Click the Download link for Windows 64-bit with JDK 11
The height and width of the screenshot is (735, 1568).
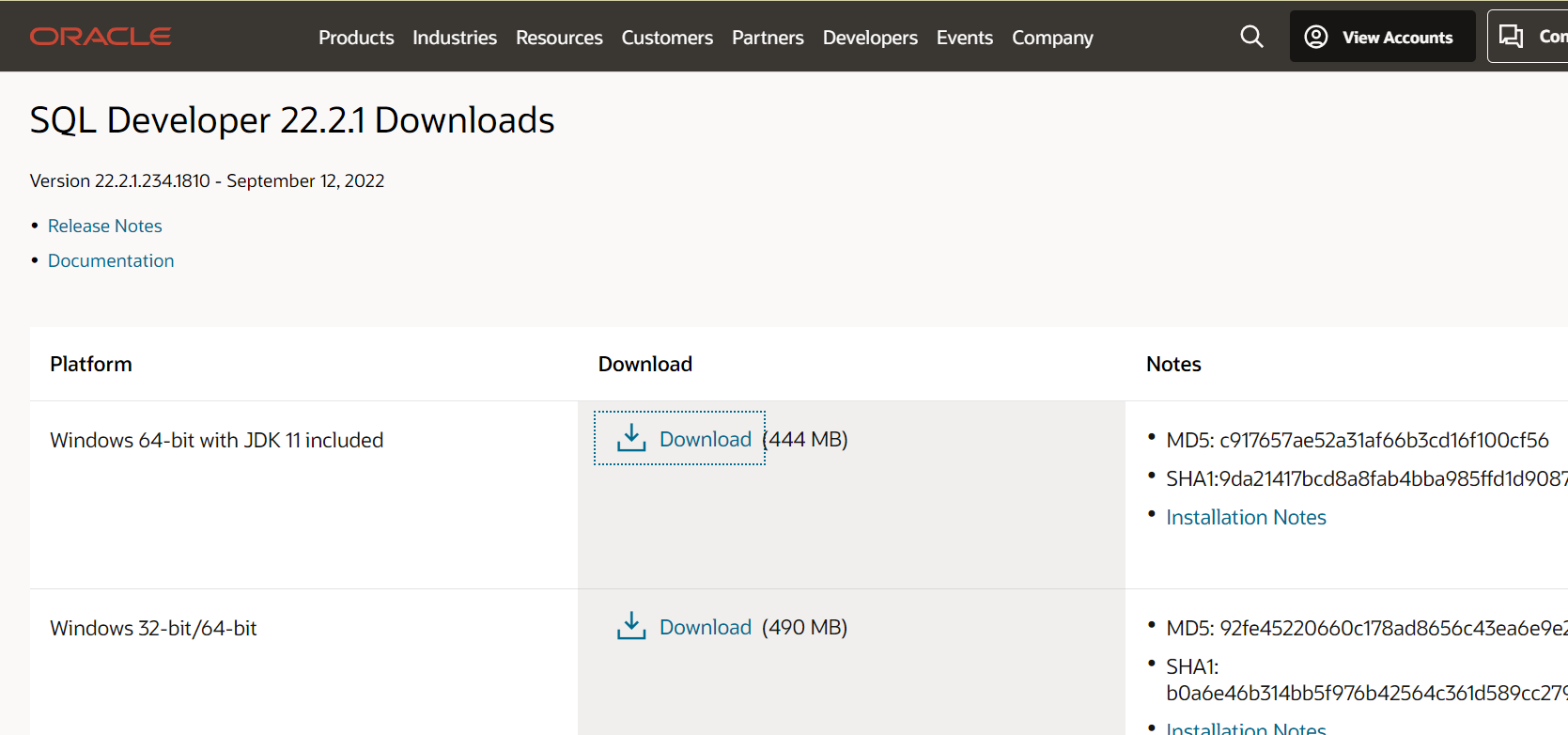tap(706, 439)
